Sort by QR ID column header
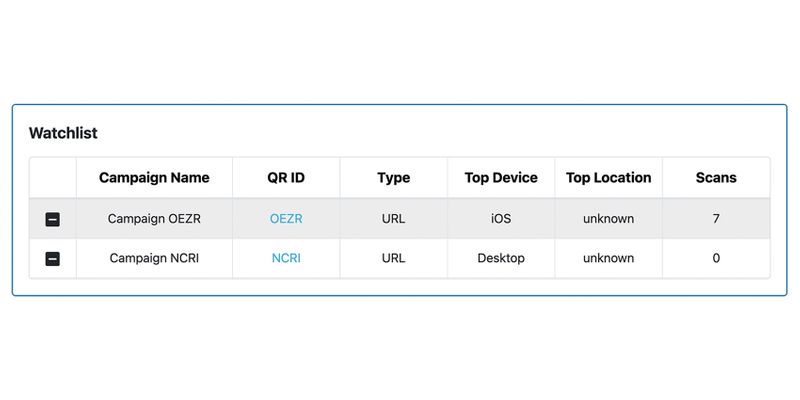 tap(286, 178)
